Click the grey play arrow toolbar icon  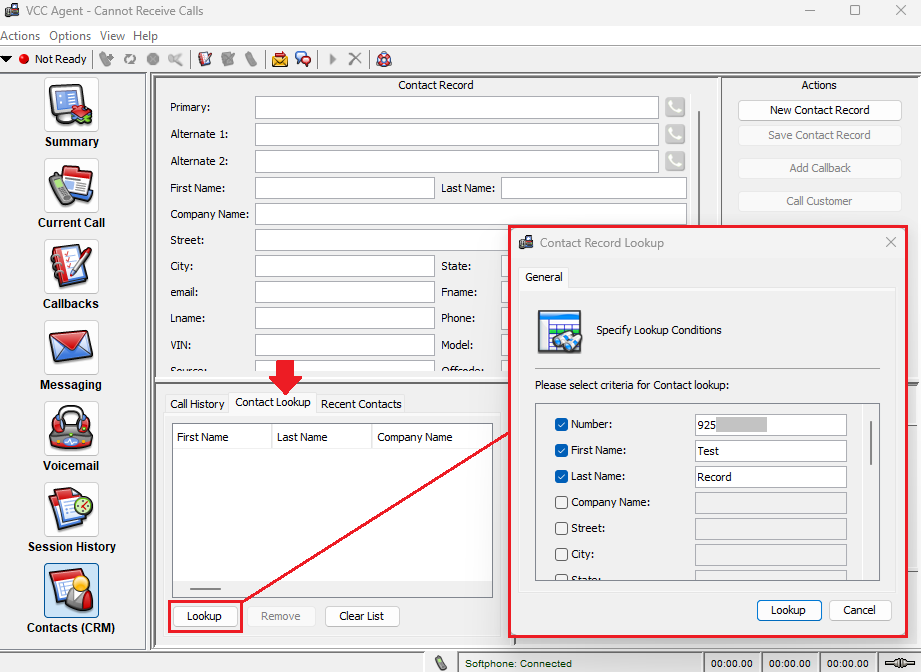(332, 59)
